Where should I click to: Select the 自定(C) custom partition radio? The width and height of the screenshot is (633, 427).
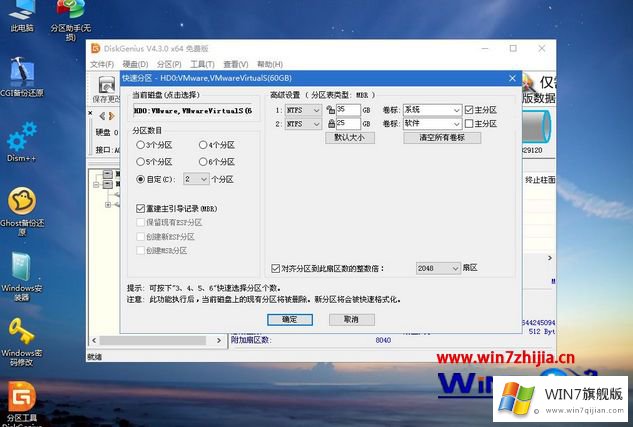pyautogui.click(x=140, y=179)
